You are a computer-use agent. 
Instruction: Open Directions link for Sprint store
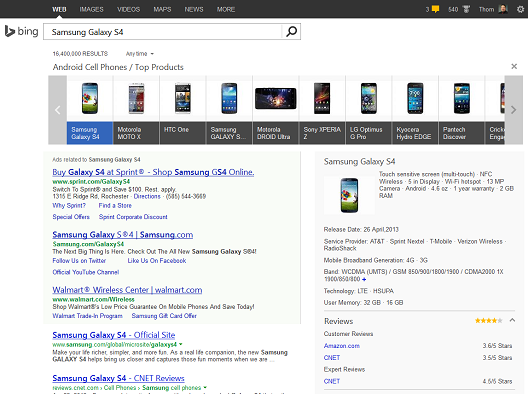[147, 196]
